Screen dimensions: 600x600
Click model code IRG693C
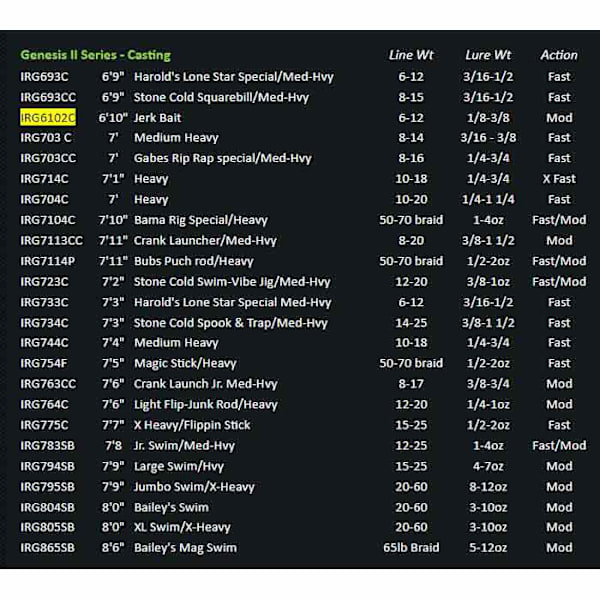[44, 77]
